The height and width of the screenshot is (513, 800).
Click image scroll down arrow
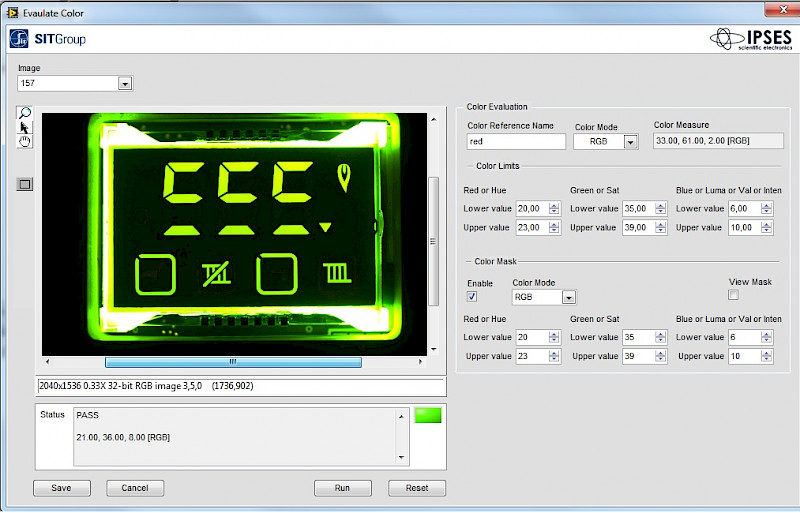click(x=434, y=349)
